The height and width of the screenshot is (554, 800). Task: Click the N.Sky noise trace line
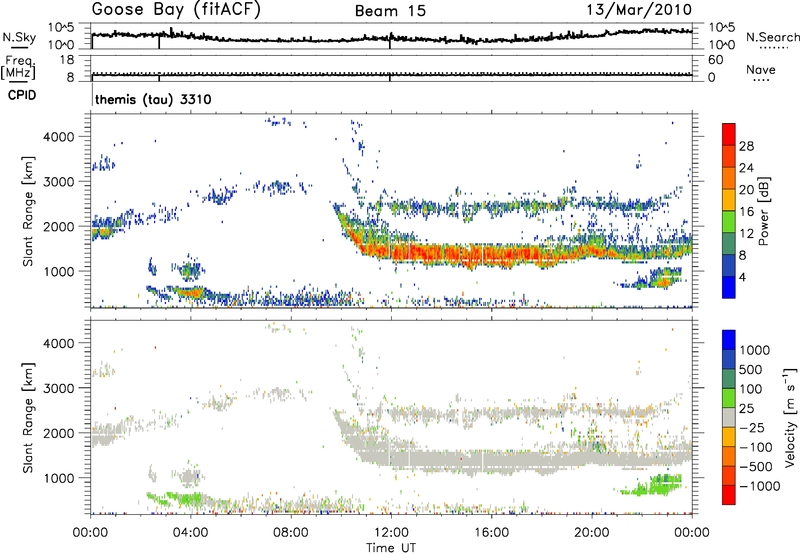click(392, 37)
